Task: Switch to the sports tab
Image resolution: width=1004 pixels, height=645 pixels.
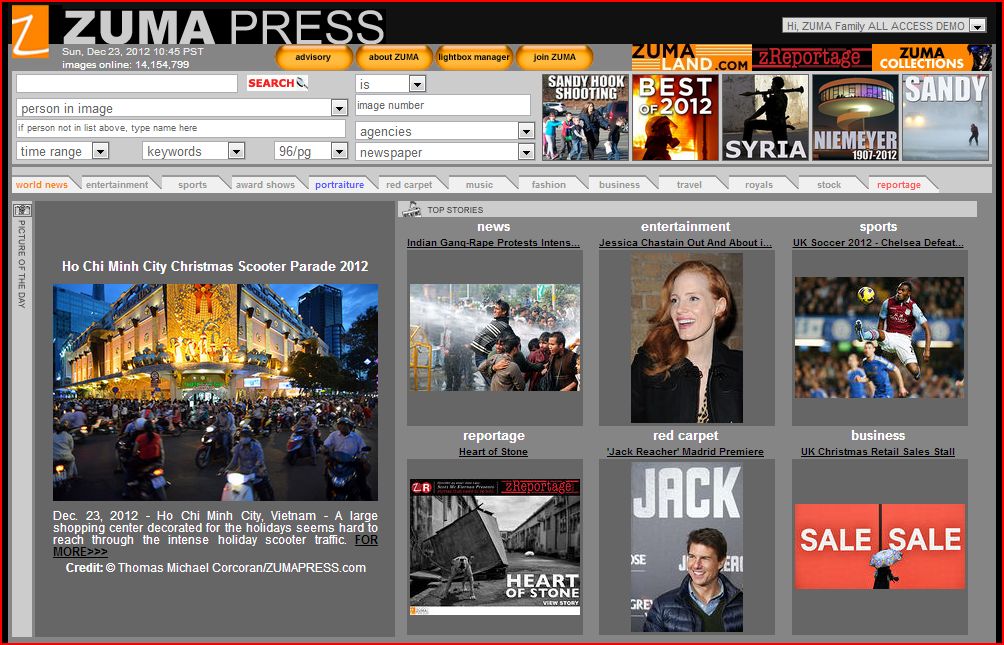Action: (193, 184)
